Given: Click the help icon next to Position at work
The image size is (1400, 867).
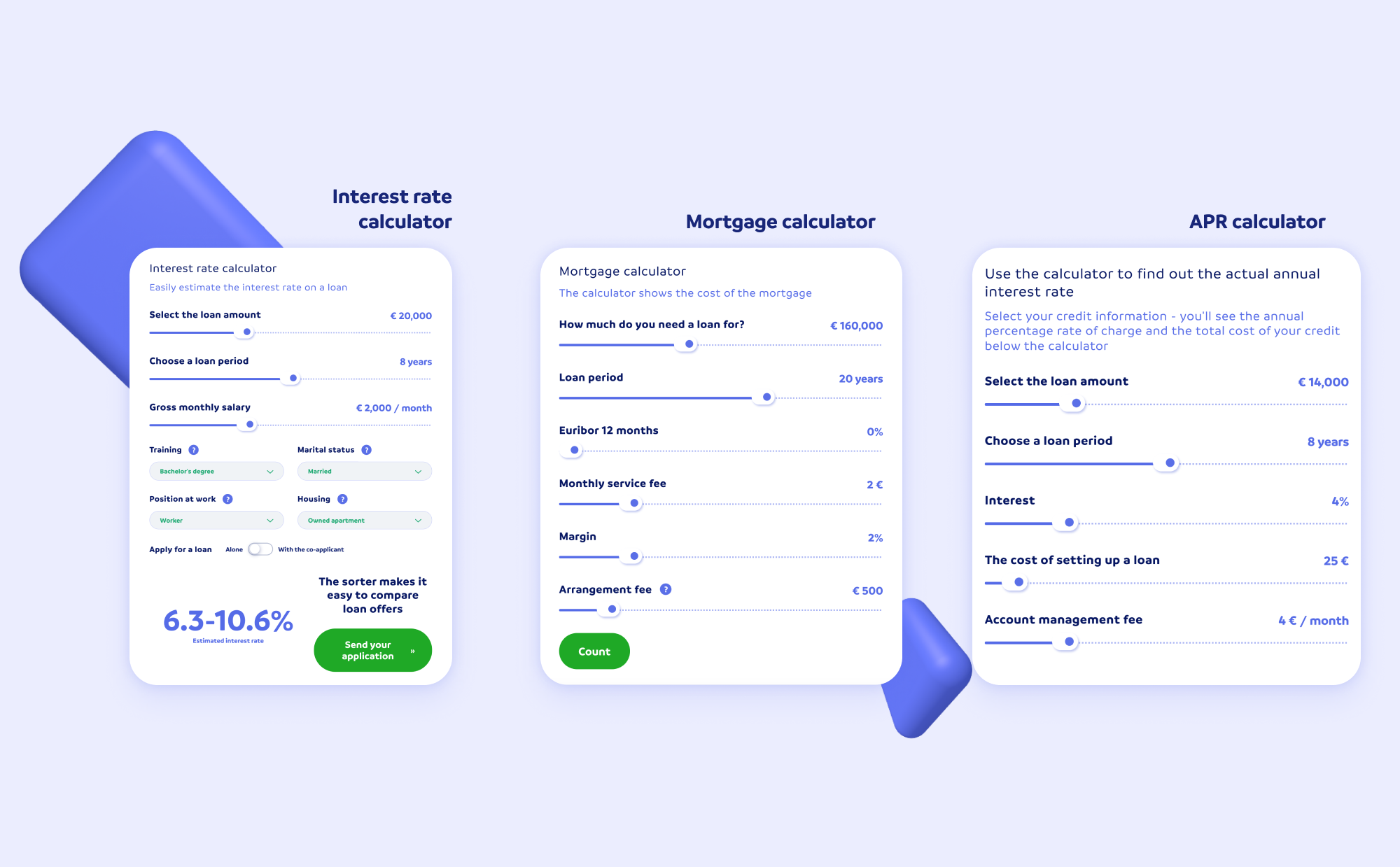Looking at the screenshot, I should click(x=227, y=498).
